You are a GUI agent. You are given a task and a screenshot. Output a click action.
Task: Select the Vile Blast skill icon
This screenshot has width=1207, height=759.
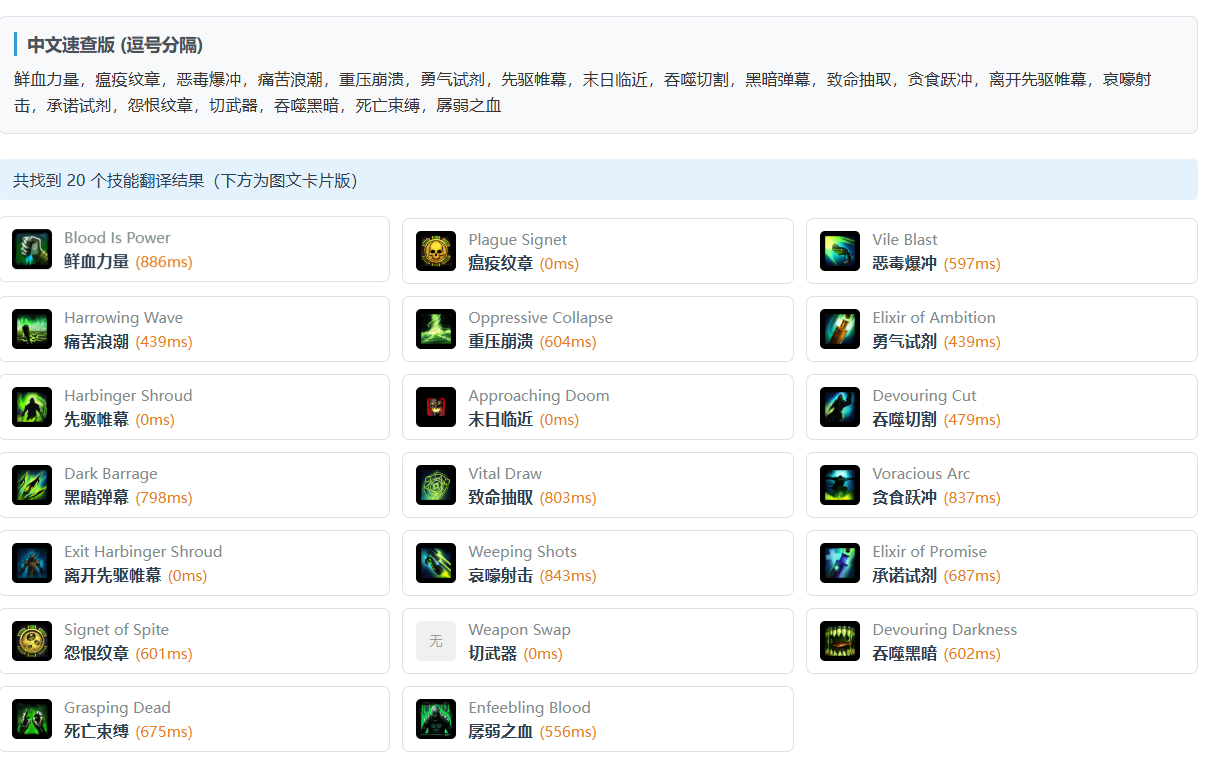click(x=840, y=252)
